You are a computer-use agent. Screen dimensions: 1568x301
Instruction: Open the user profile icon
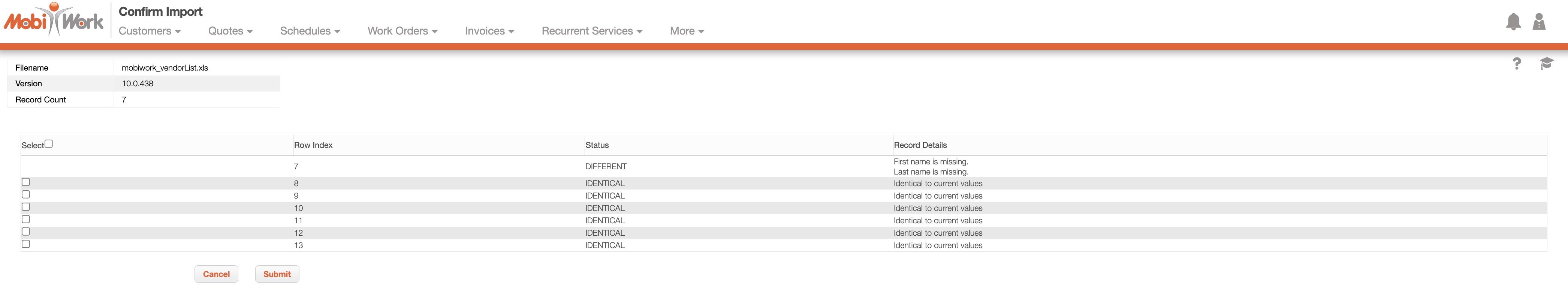(1539, 22)
